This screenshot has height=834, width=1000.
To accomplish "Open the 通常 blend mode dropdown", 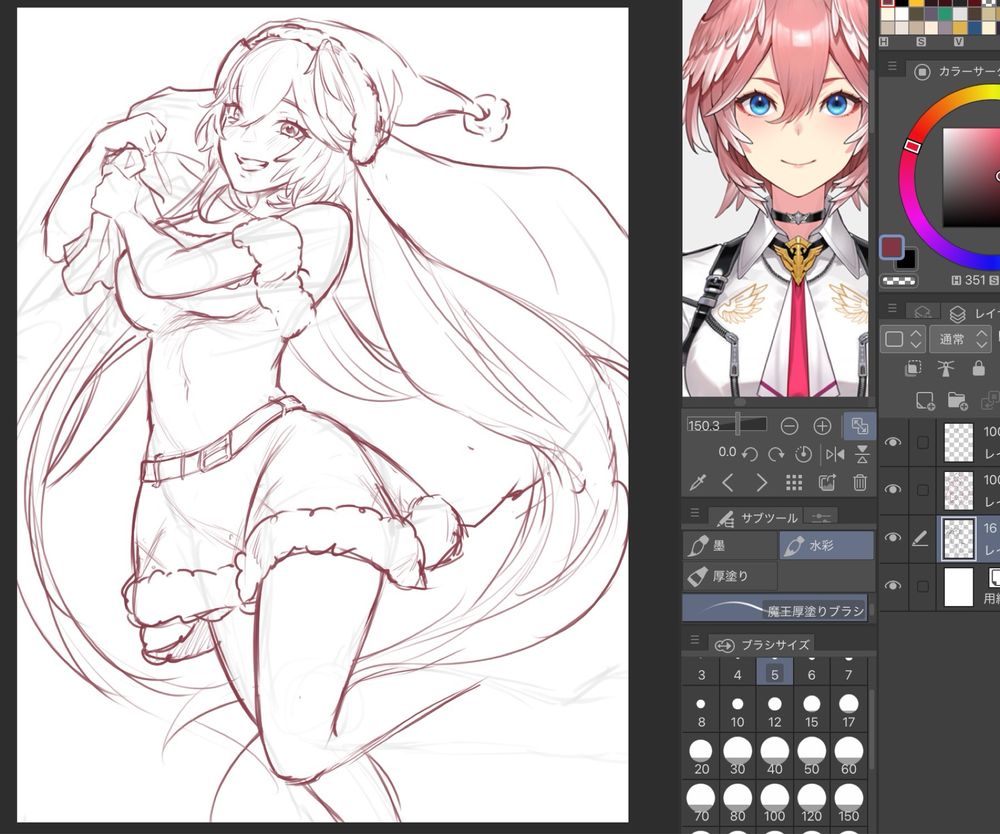I will (959, 339).
